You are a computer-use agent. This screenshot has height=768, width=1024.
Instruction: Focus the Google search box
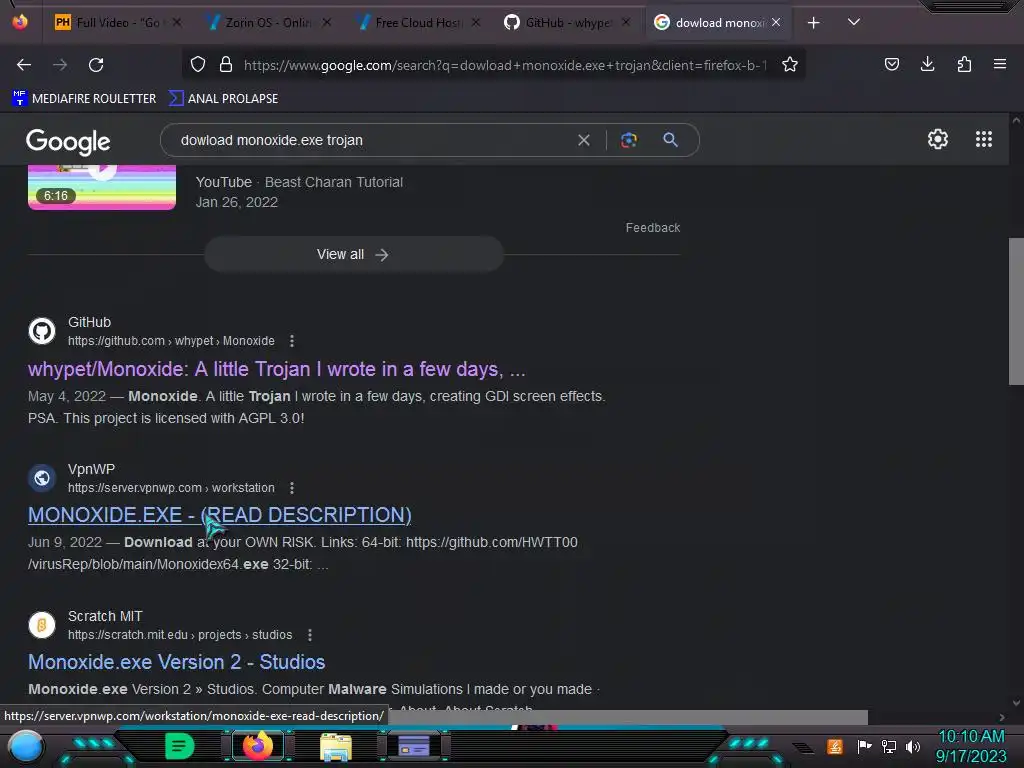tap(372, 140)
